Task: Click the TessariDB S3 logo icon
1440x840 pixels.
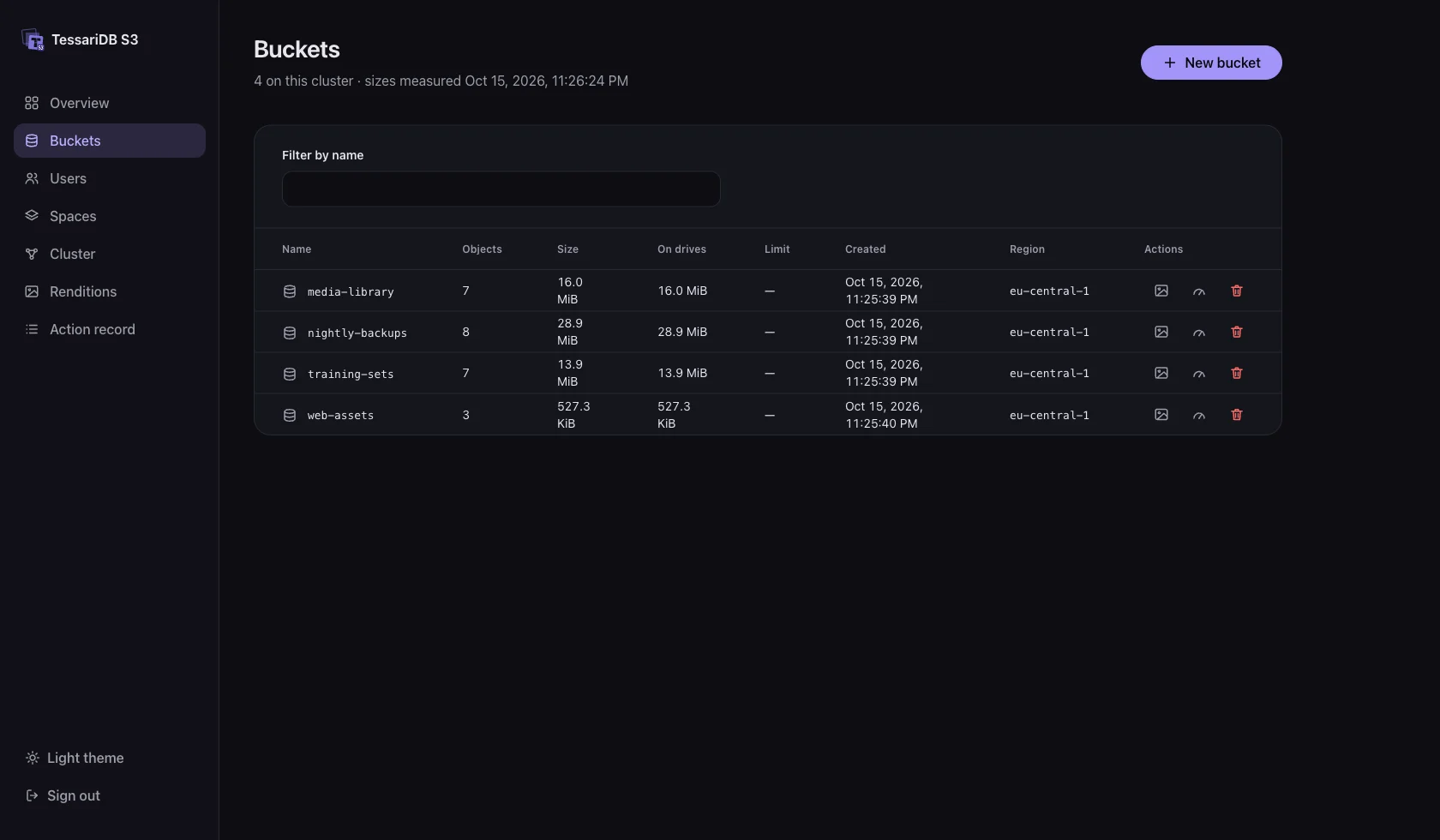Action: [x=33, y=39]
